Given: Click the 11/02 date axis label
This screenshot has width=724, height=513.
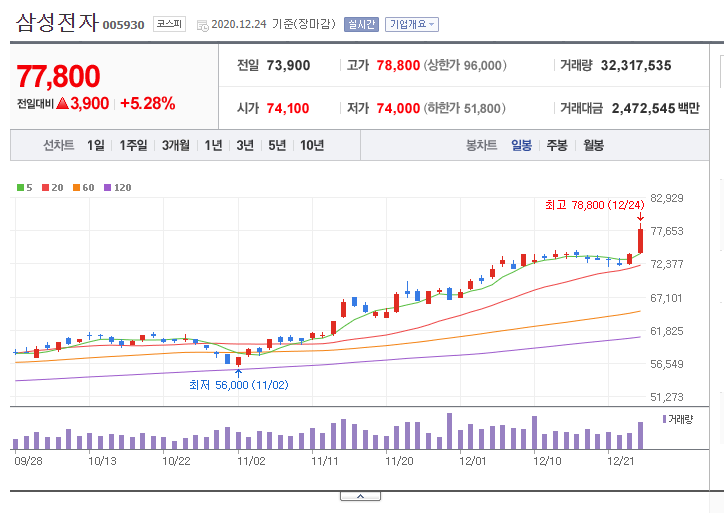Looking at the screenshot, I should coord(251,461).
